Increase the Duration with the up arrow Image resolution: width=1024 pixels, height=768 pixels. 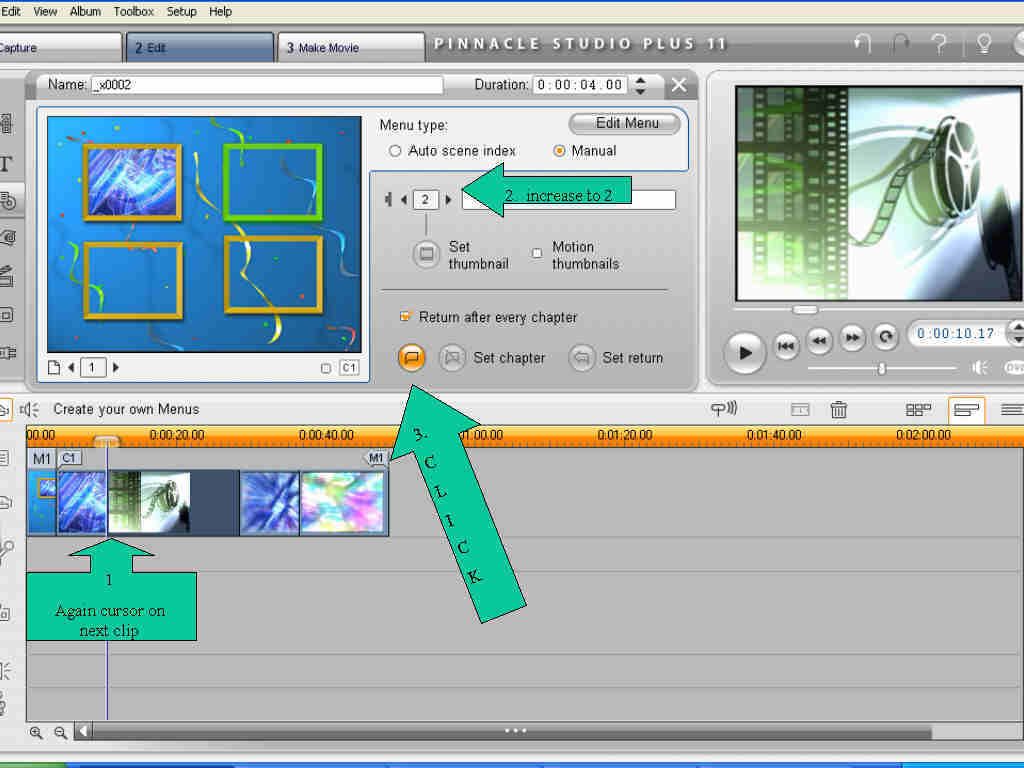[x=641, y=80]
